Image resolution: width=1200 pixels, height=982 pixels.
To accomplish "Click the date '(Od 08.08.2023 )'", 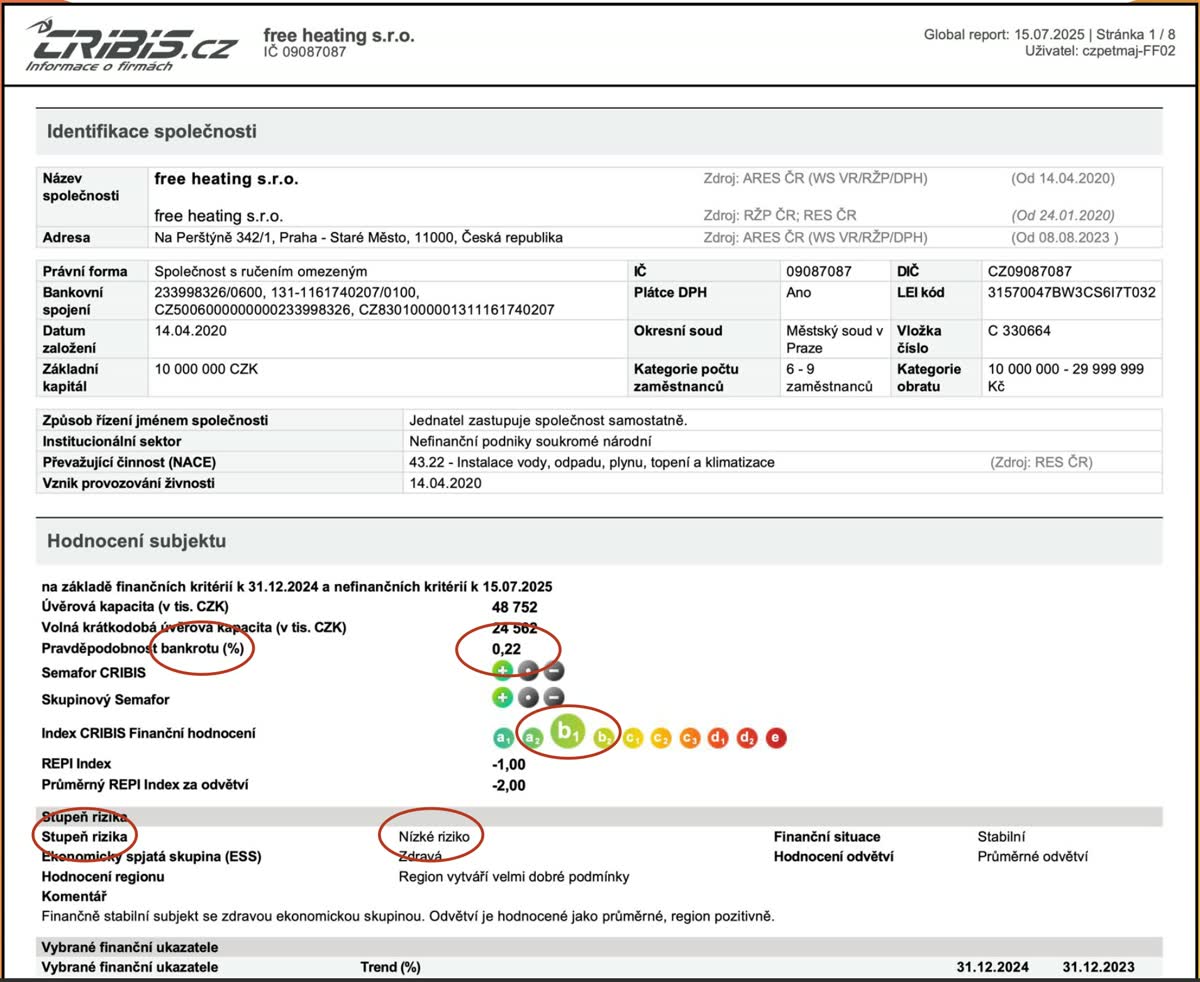I will pyautogui.click(x=1064, y=238).
